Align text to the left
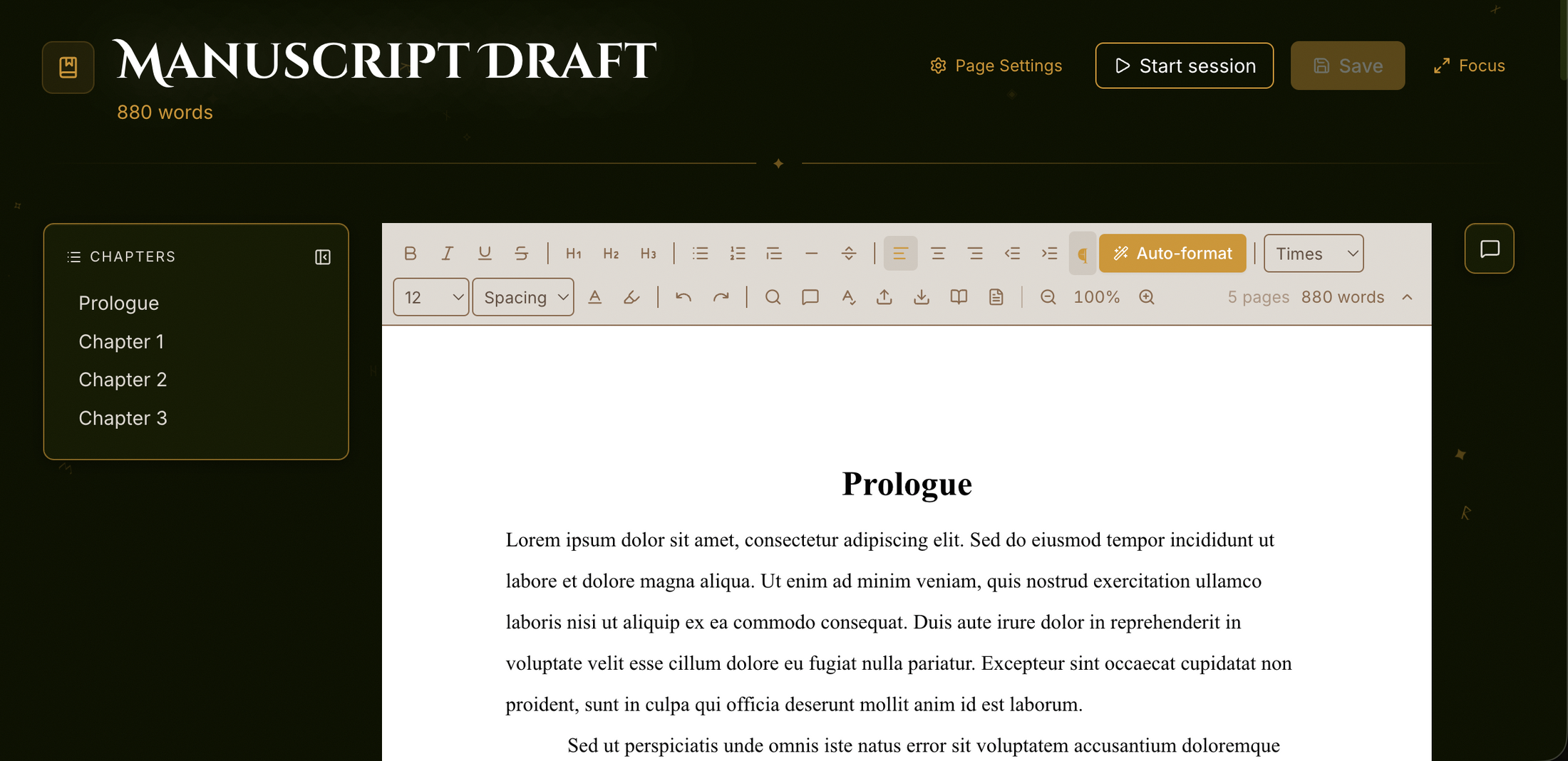Image resolution: width=1568 pixels, height=761 pixels. (x=901, y=254)
